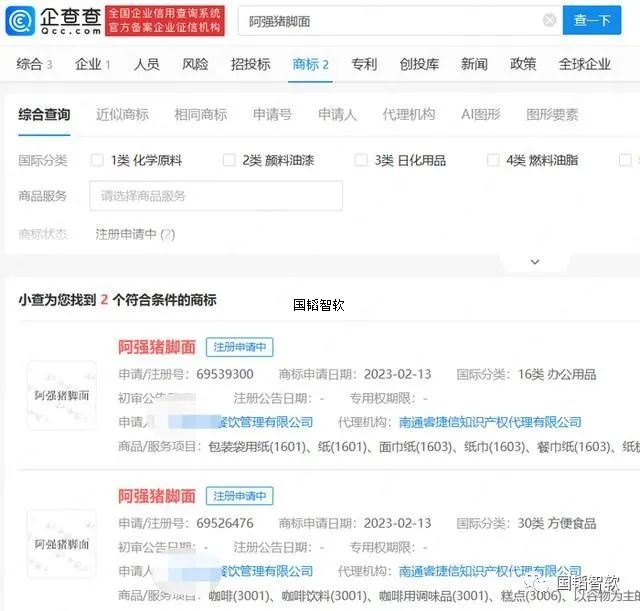Filter by 注册申请中 (2) status
The image size is (640, 611).
[x=135, y=234]
